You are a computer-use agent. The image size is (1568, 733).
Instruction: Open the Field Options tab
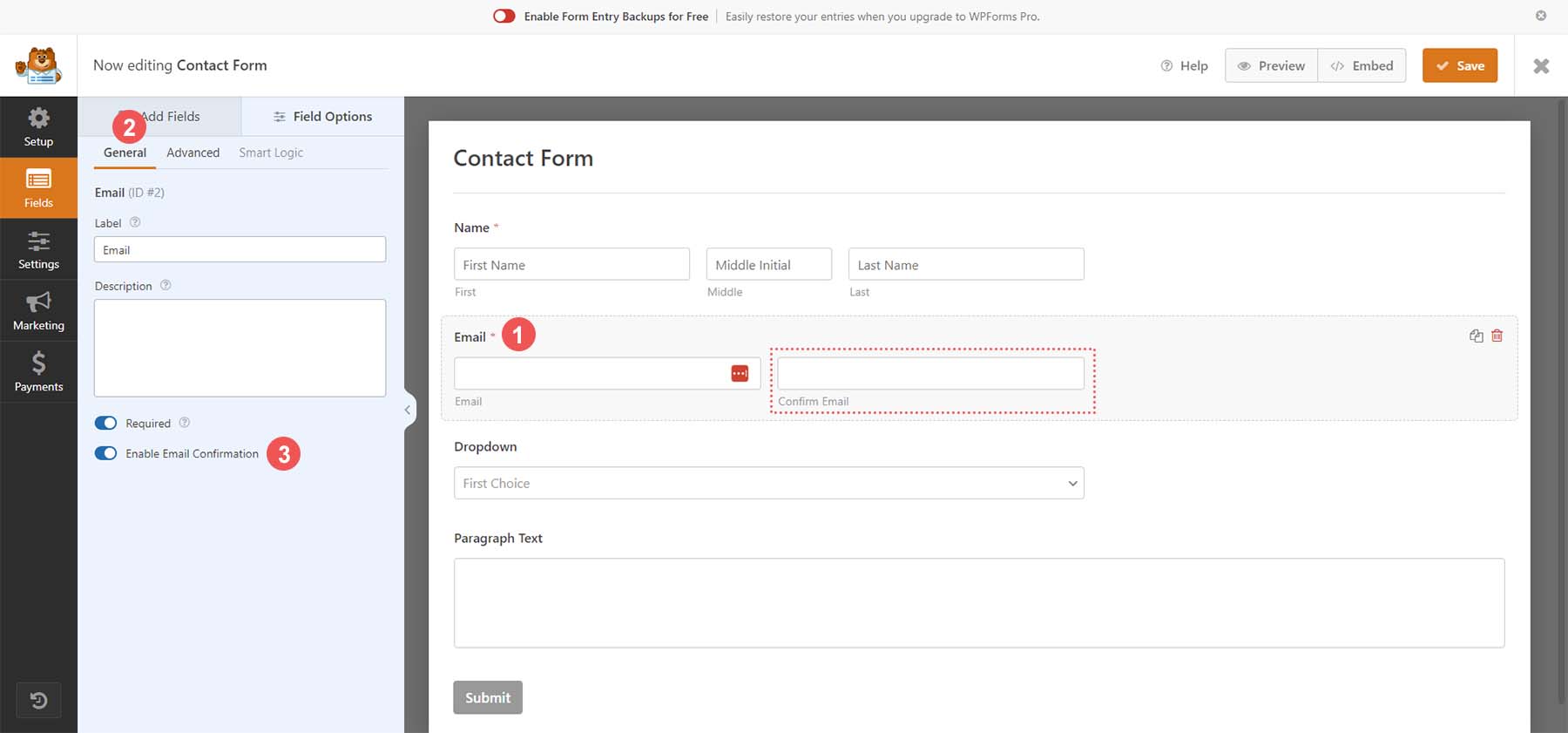pos(322,116)
